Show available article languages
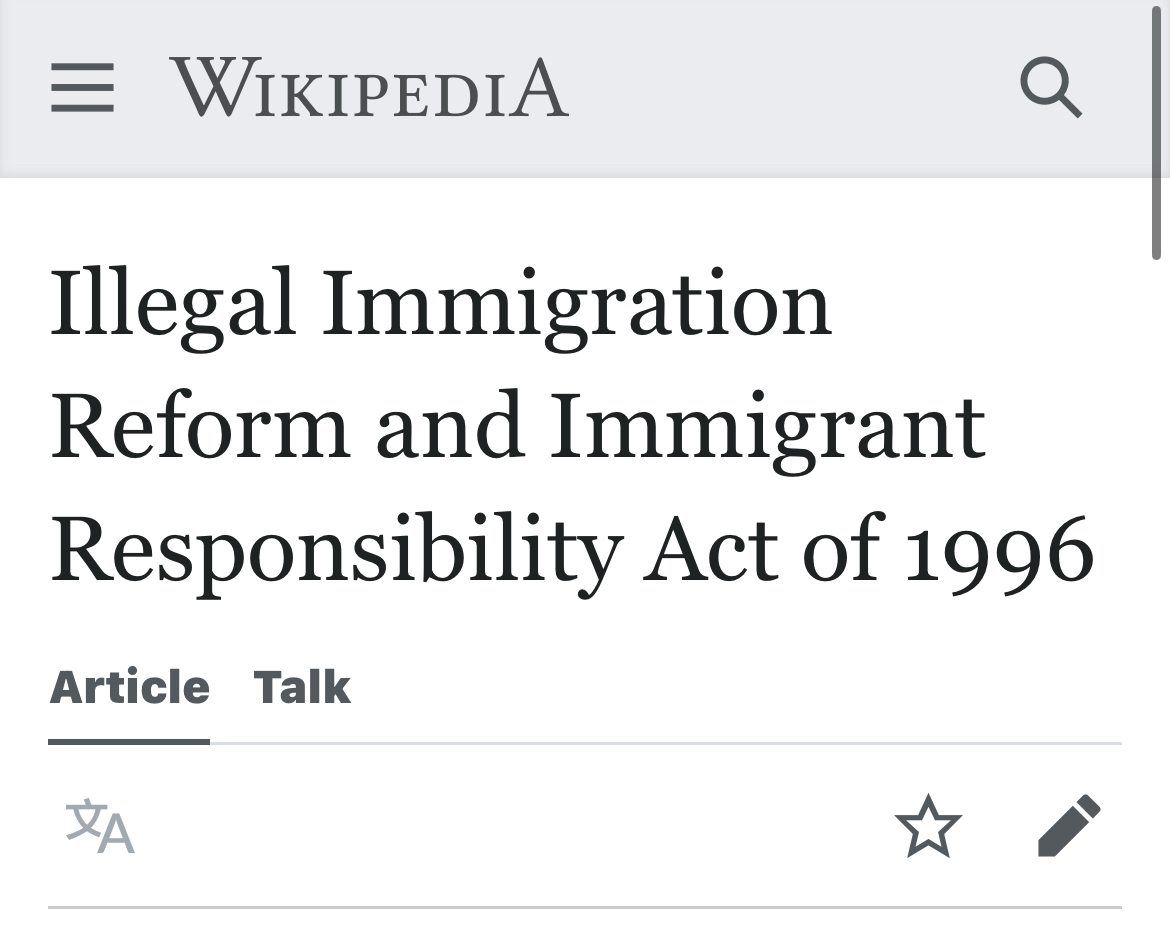Screen dimensions: 1170x950 click(x=99, y=826)
